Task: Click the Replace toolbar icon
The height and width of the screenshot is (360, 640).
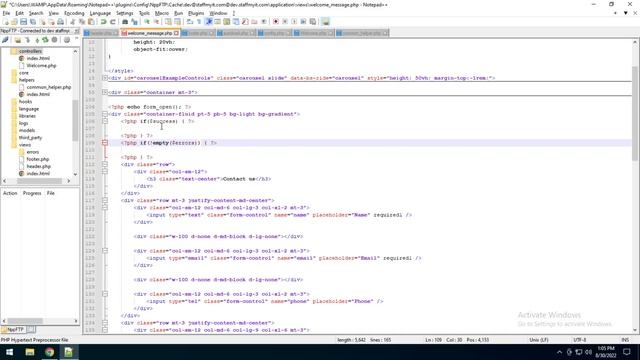Action: (x=134, y=22)
